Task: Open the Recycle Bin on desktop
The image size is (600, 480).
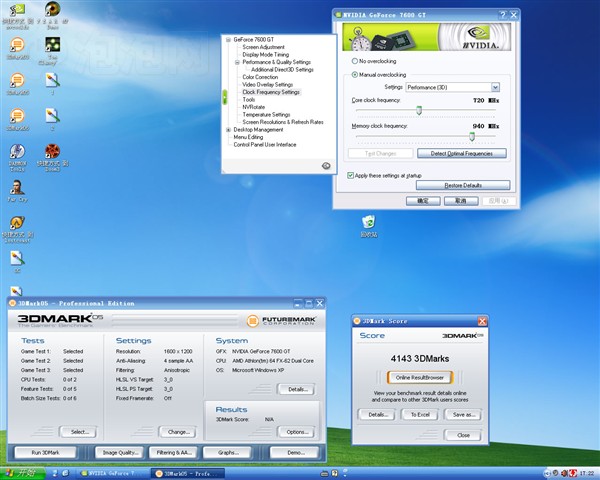Action: coord(368,222)
